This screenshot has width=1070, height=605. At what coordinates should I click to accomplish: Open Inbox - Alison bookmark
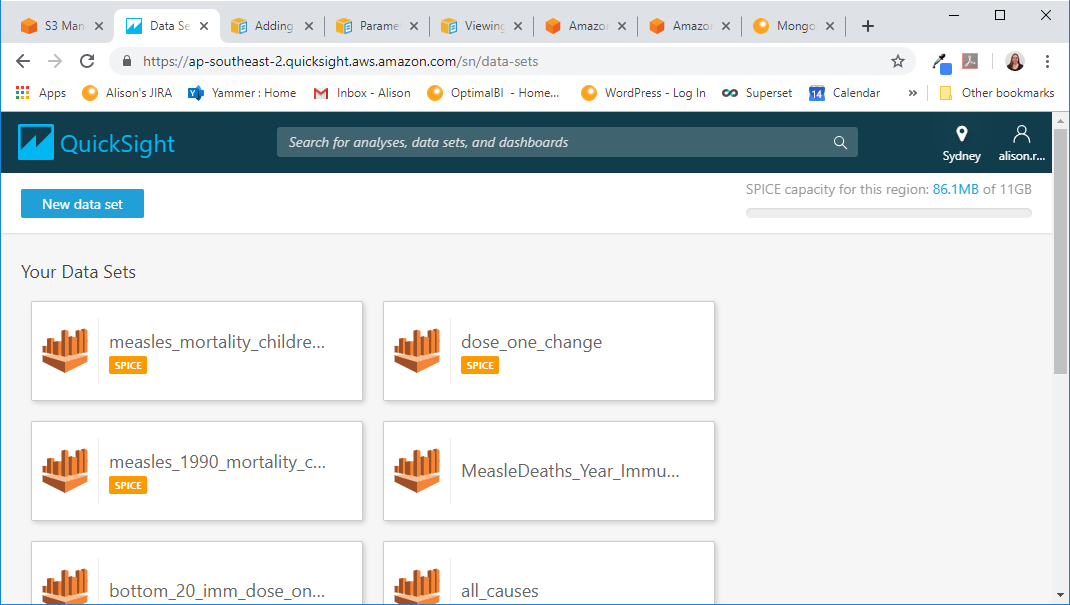click(362, 93)
